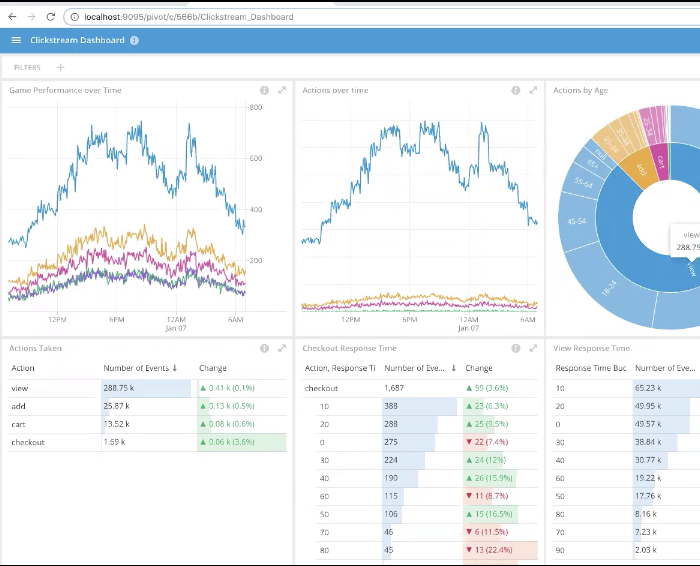Click the orange cart segment in the donut chart

coord(660,160)
